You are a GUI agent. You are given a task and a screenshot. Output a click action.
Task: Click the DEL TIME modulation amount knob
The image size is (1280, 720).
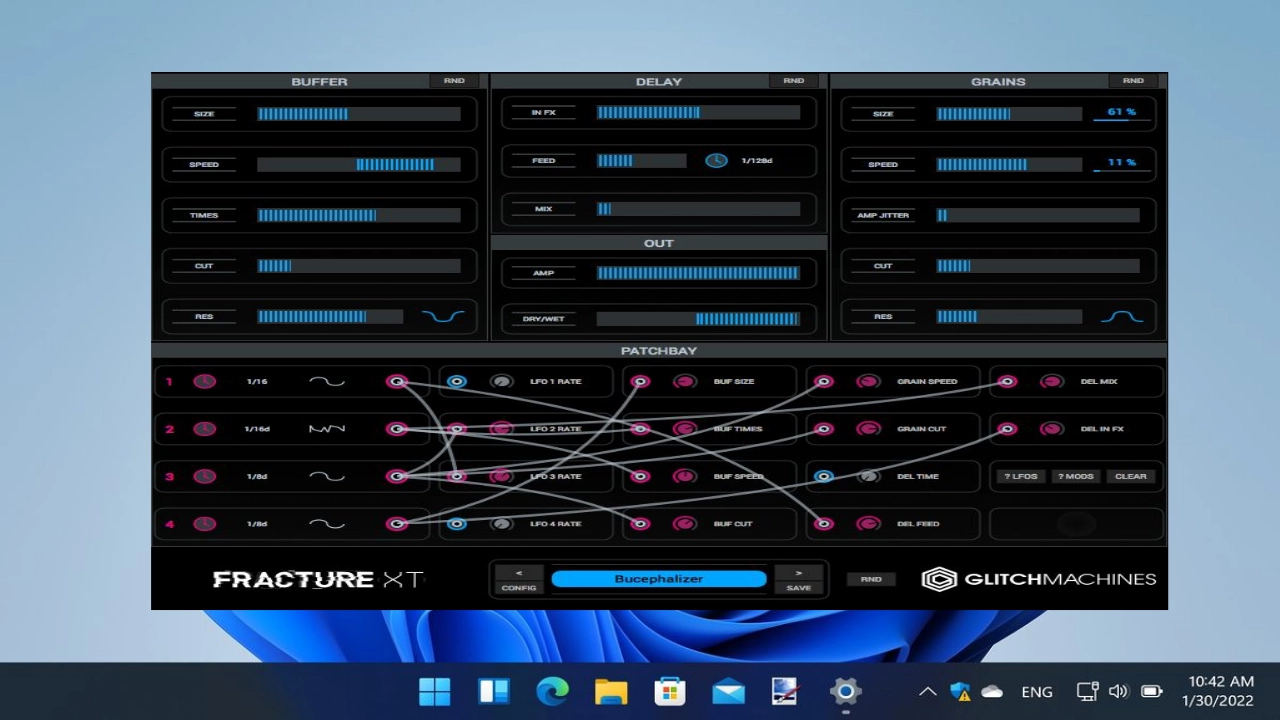point(868,476)
